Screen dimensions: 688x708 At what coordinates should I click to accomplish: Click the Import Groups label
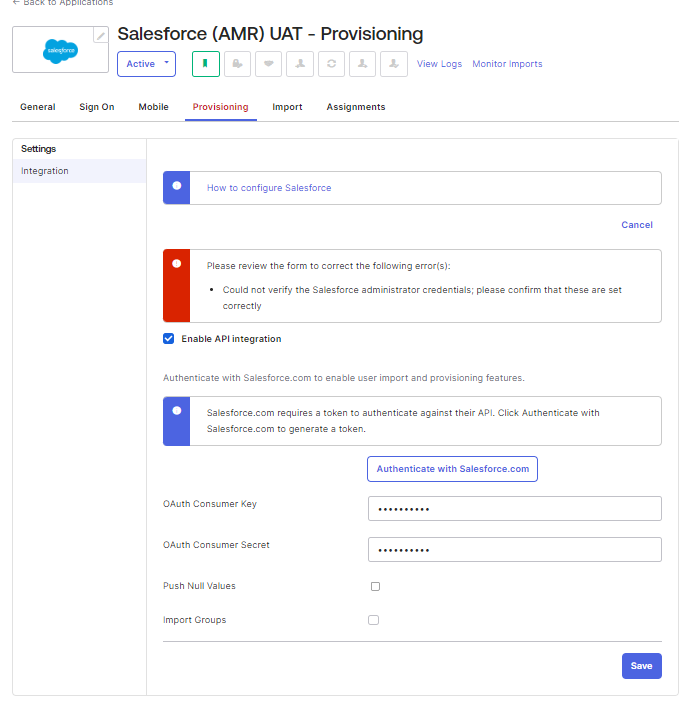click(x=195, y=620)
